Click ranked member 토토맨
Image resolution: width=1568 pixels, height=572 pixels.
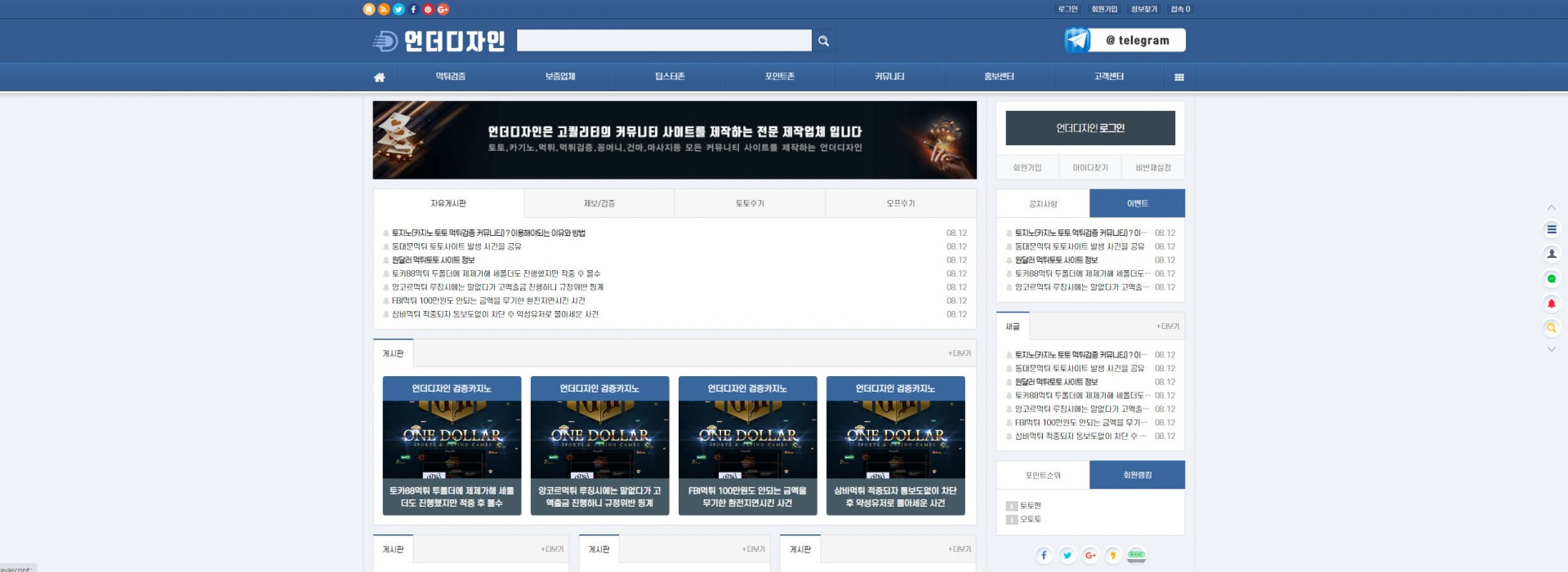coord(1030,506)
